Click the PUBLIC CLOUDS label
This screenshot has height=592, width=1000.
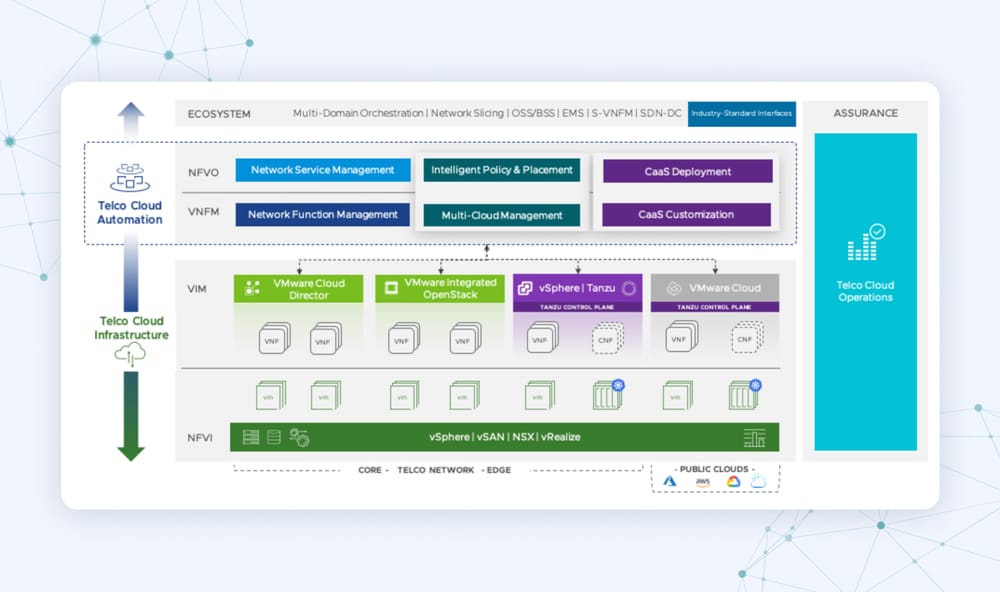(x=714, y=469)
